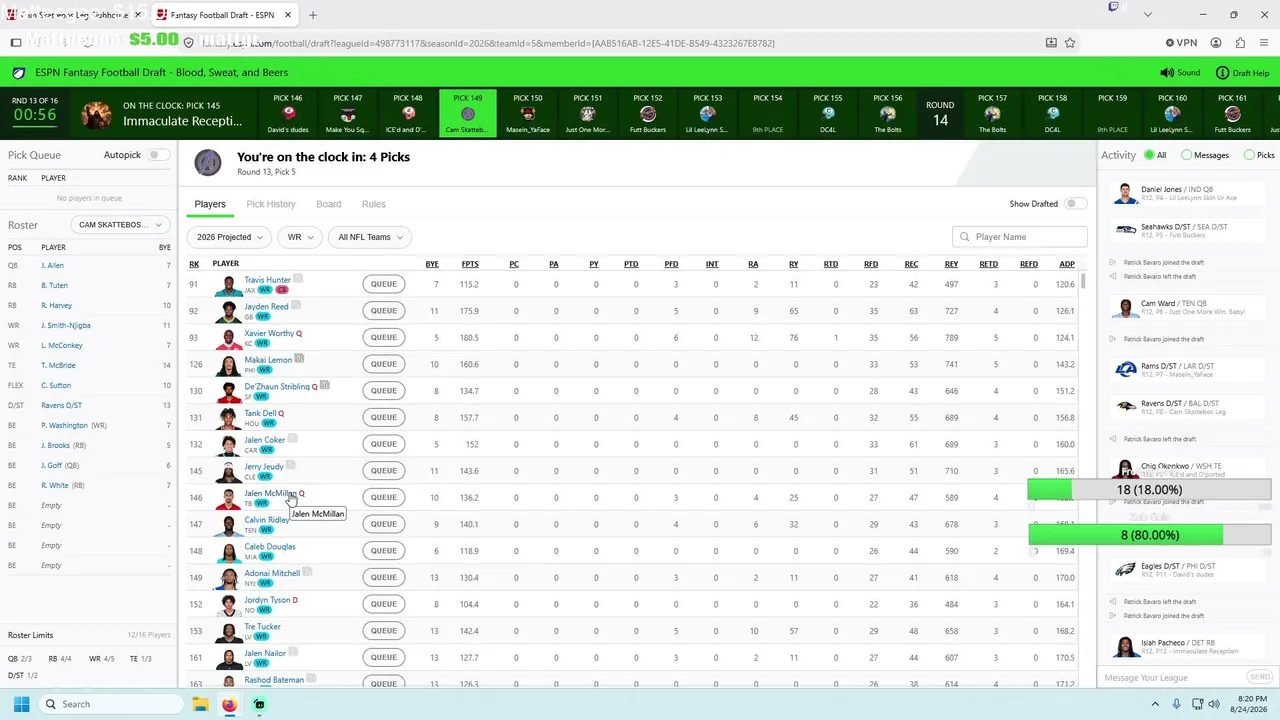Open Jalen Coker's player news note icon

292,439
